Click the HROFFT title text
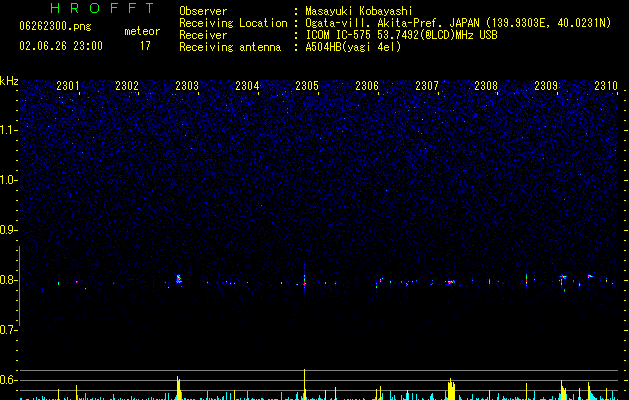 (x=103, y=8)
